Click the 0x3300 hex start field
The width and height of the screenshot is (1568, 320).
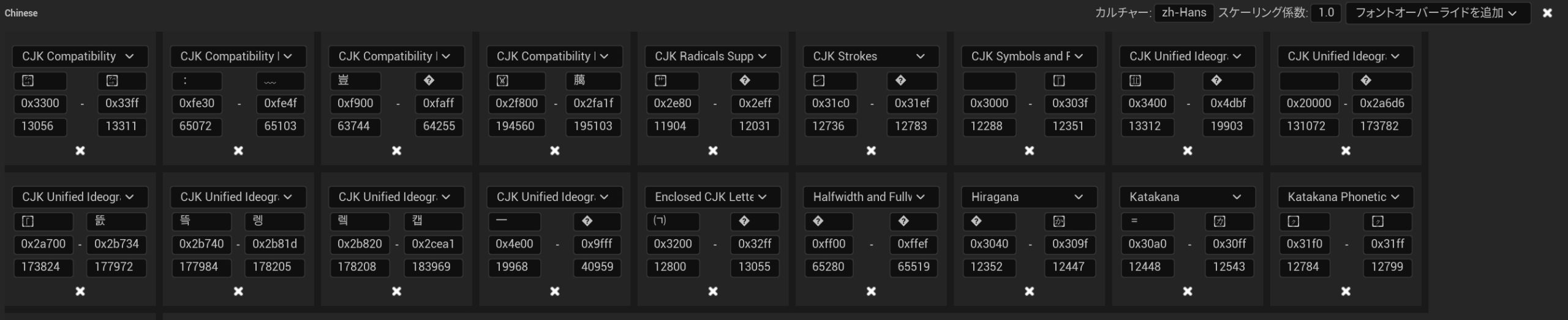point(40,104)
